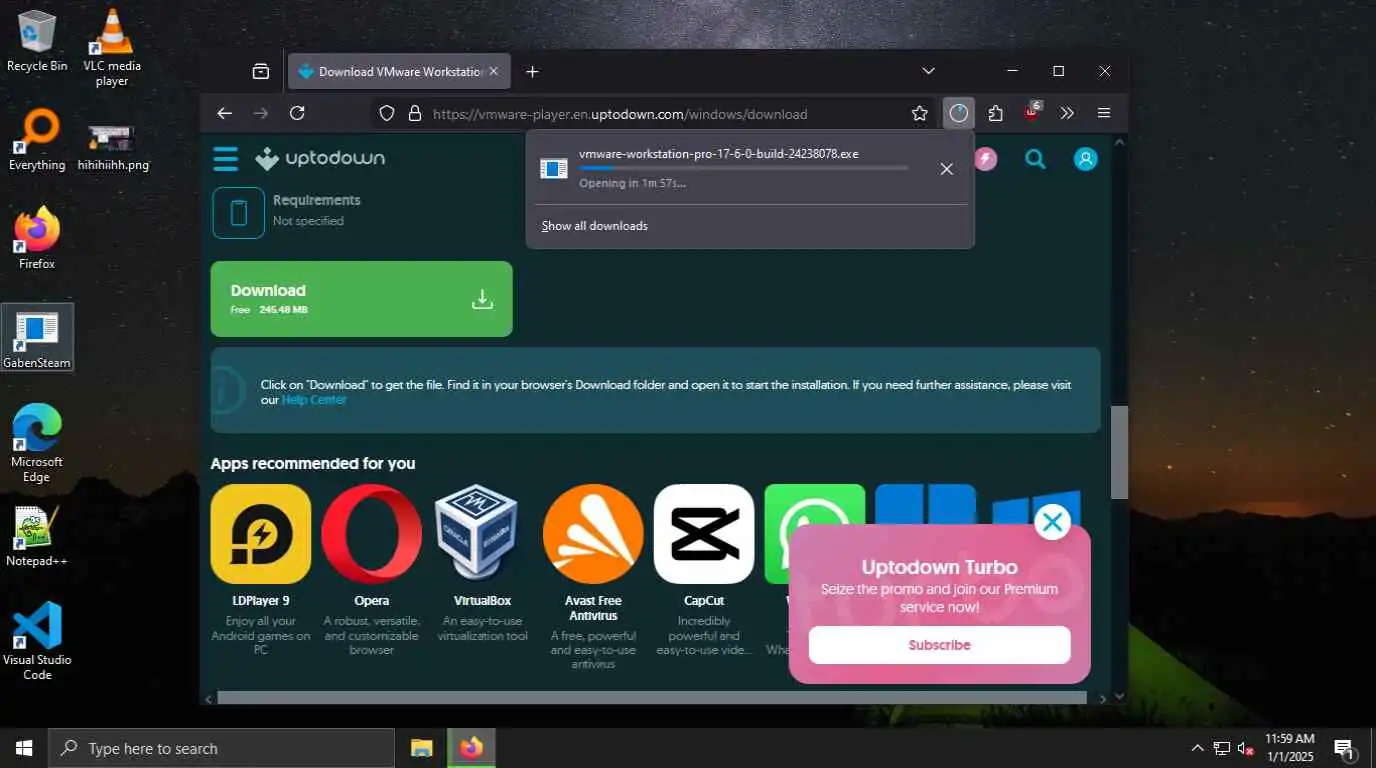This screenshot has width=1376, height=768.
Task: Open the LDPlayer 9 app thumbnail
Action: pos(261,534)
